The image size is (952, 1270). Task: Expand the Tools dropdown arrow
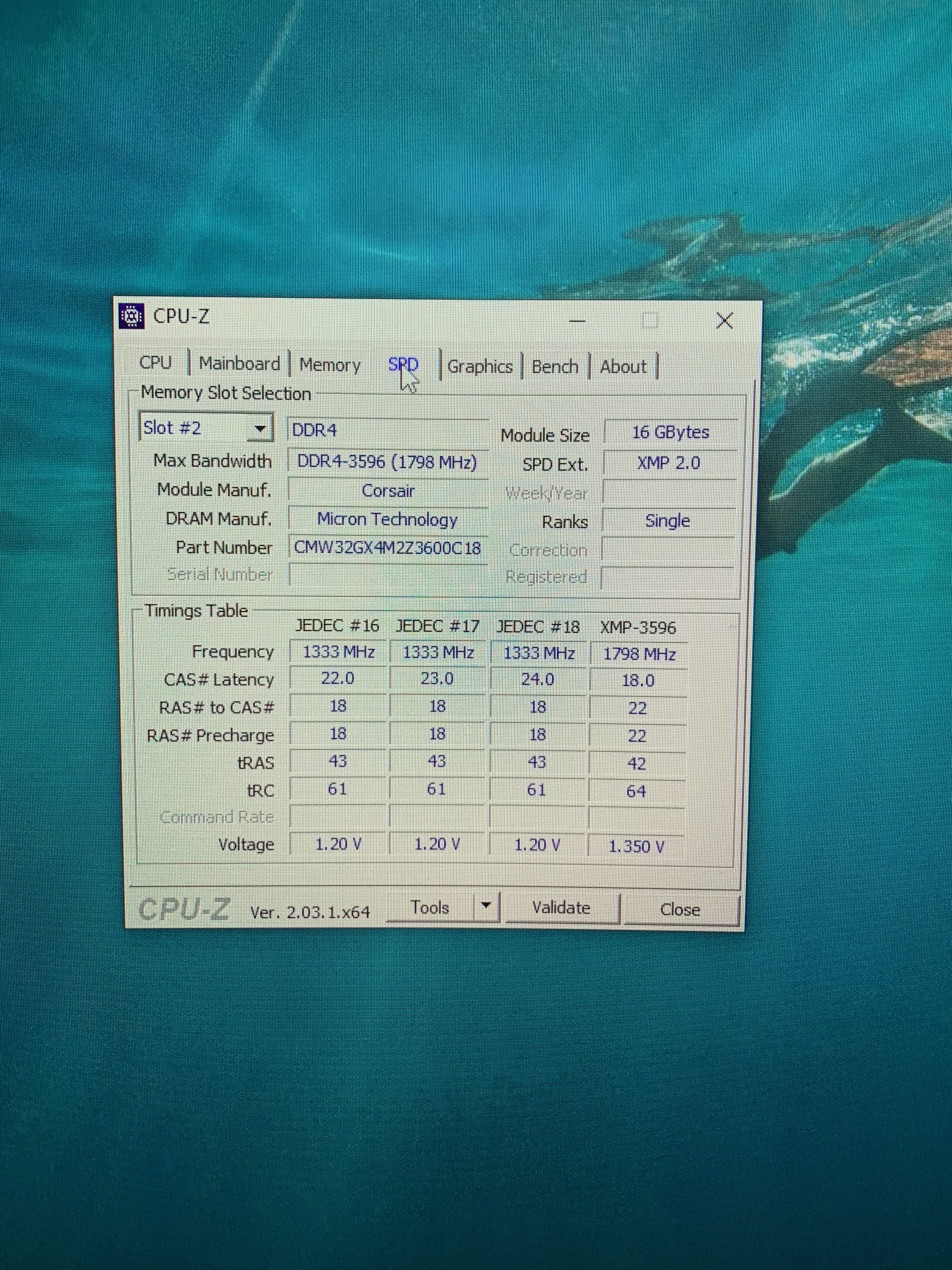point(487,907)
